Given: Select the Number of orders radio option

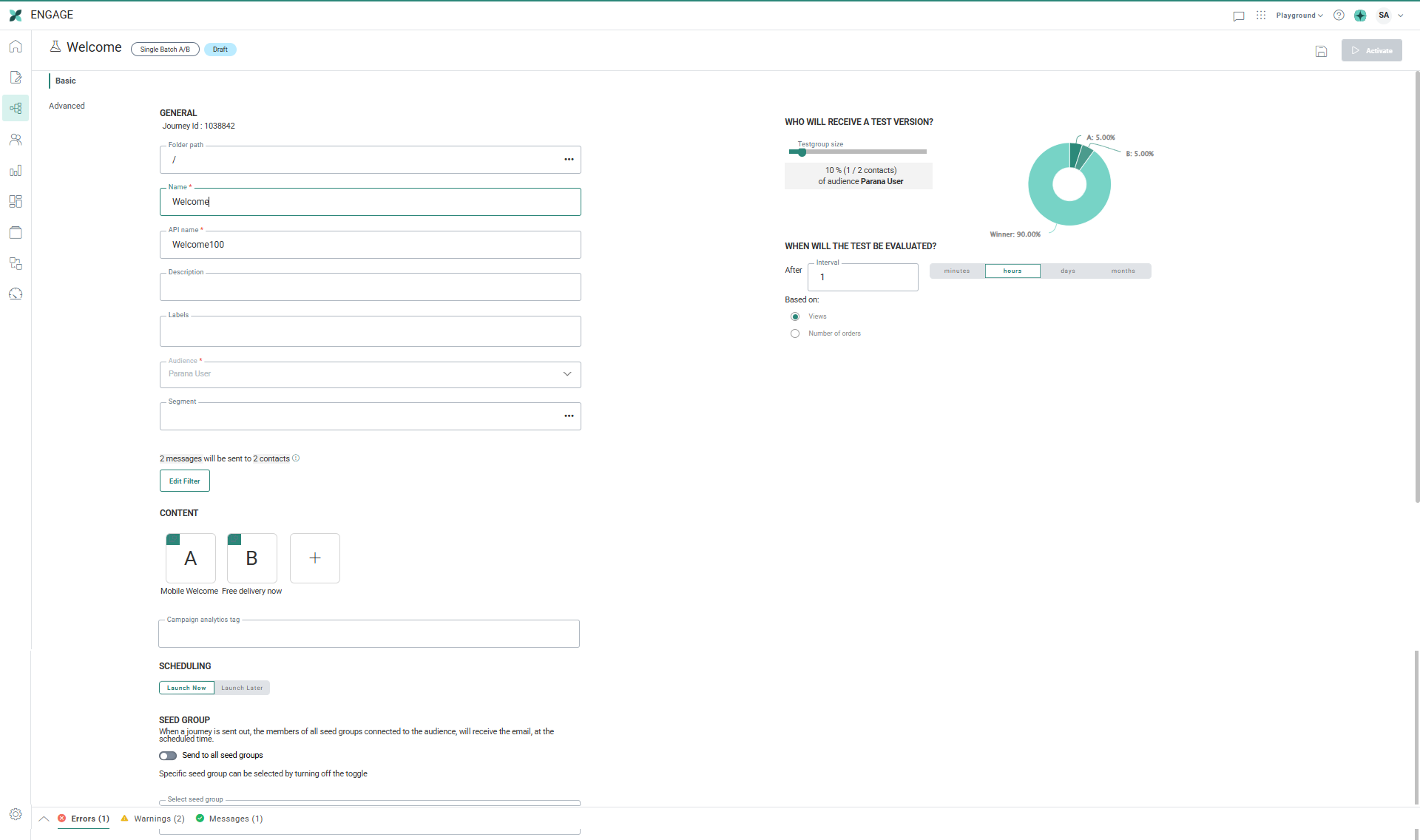Looking at the screenshot, I should pyautogui.click(x=795, y=333).
